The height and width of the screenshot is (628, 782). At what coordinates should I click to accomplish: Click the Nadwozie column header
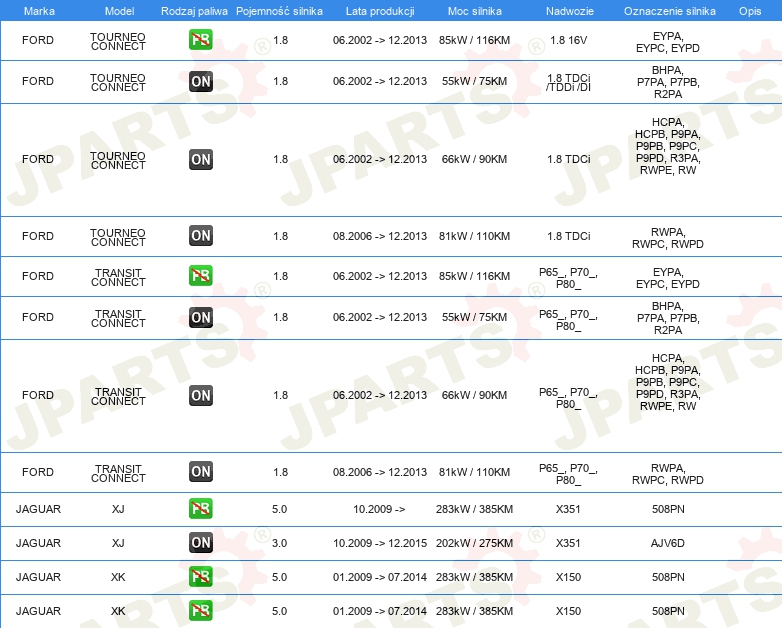click(570, 11)
